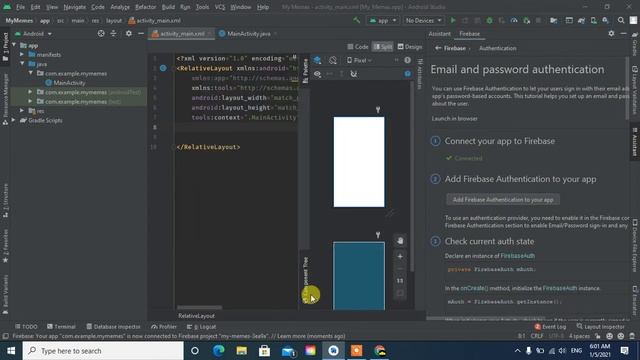Switch to MainActivity.java editor tab
The image size is (640, 360).
[248, 33]
